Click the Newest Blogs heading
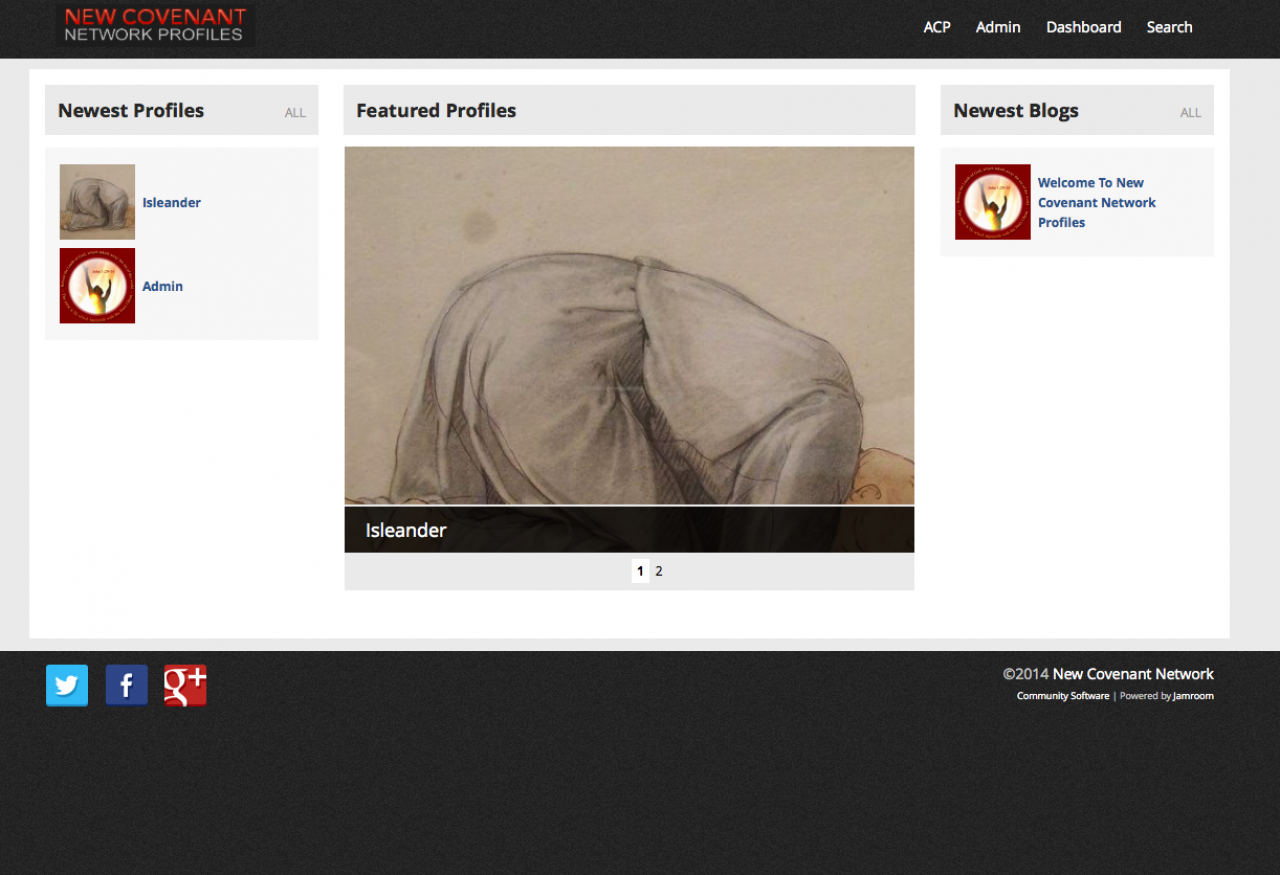1280x875 pixels. point(1016,110)
